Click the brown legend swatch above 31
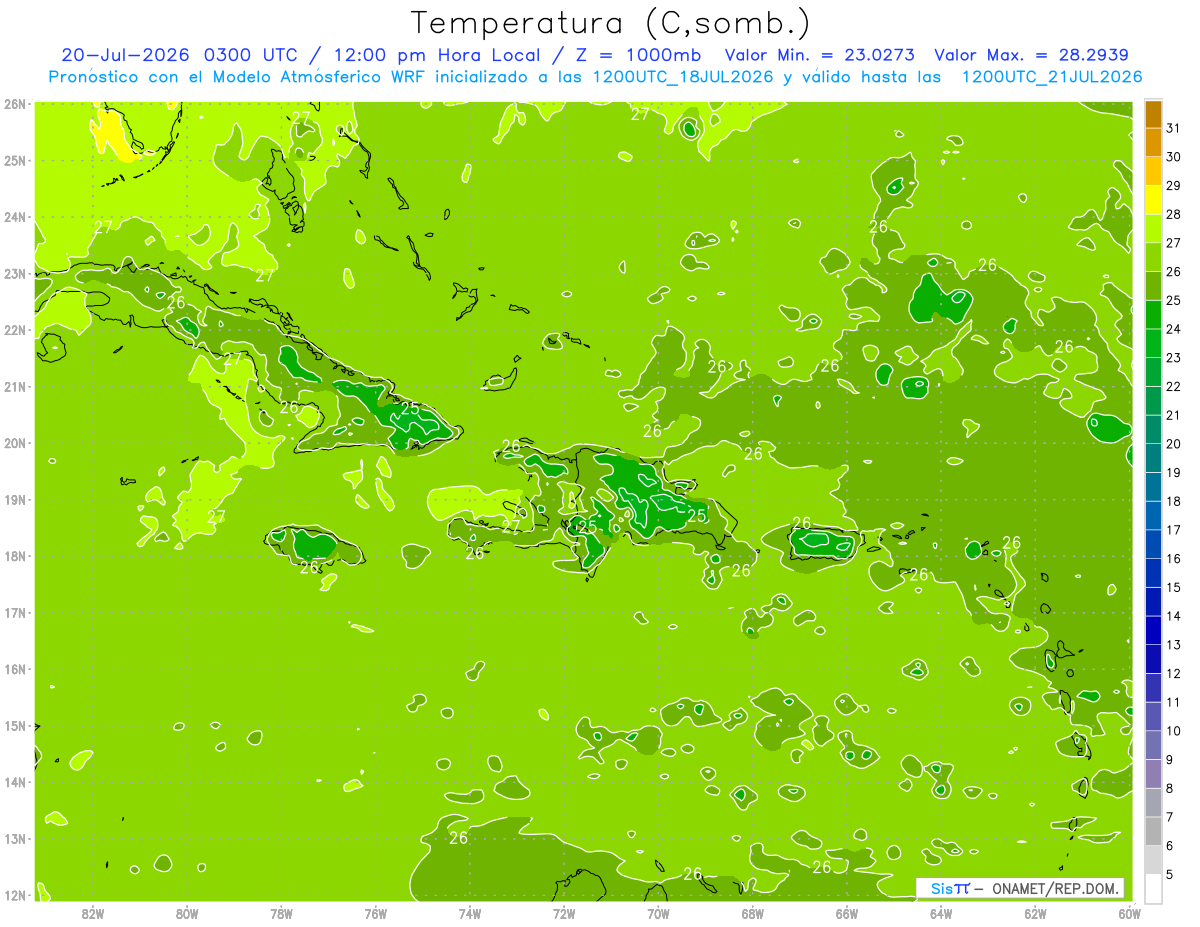Viewport: 1200px width, 927px height. point(1153,115)
